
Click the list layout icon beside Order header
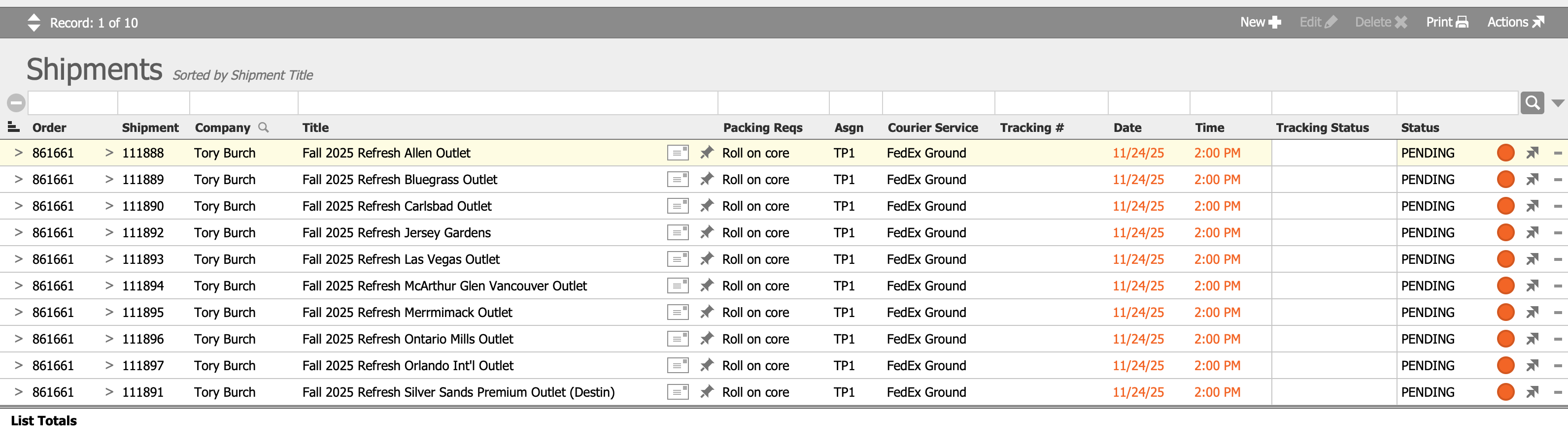click(x=13, y=127)
